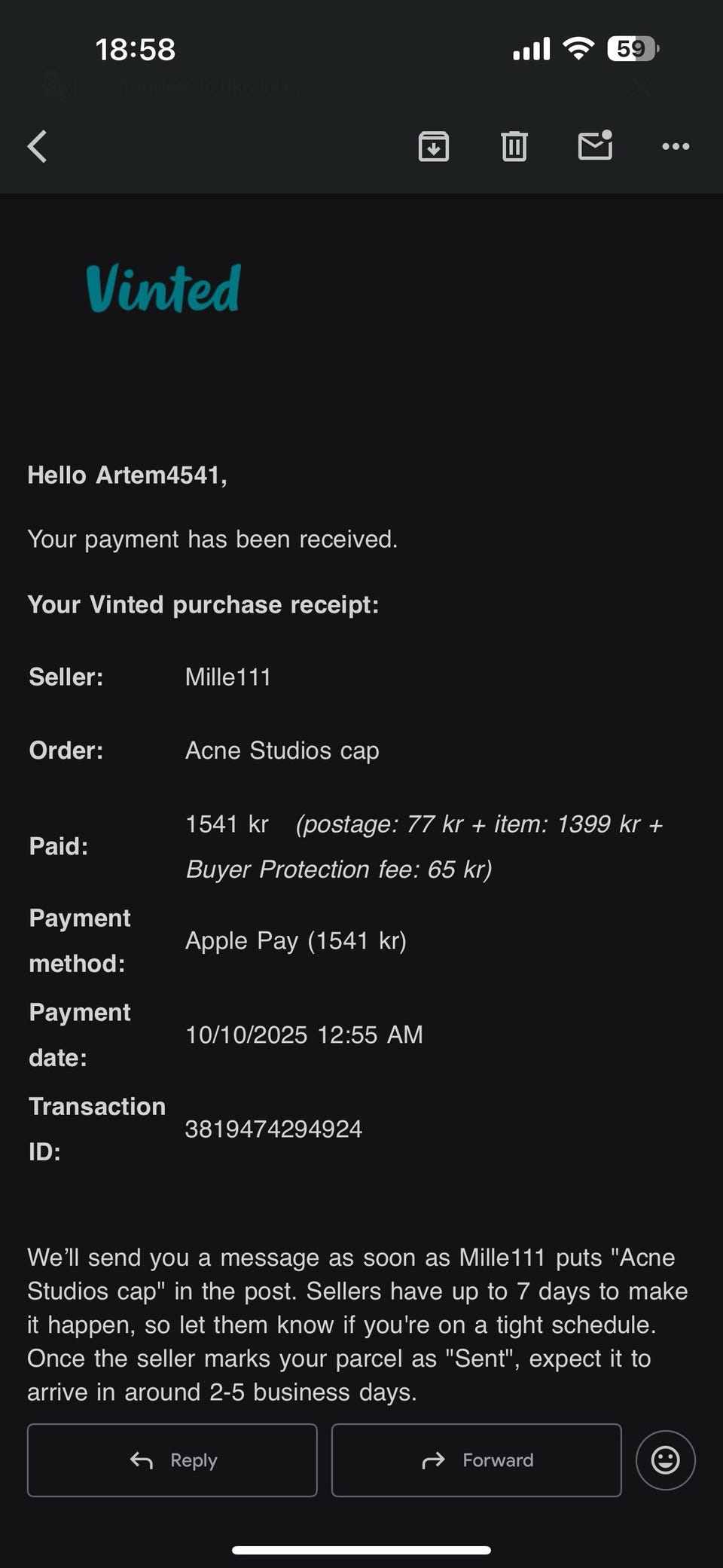Tap the battery level indicator

point(633,49)
